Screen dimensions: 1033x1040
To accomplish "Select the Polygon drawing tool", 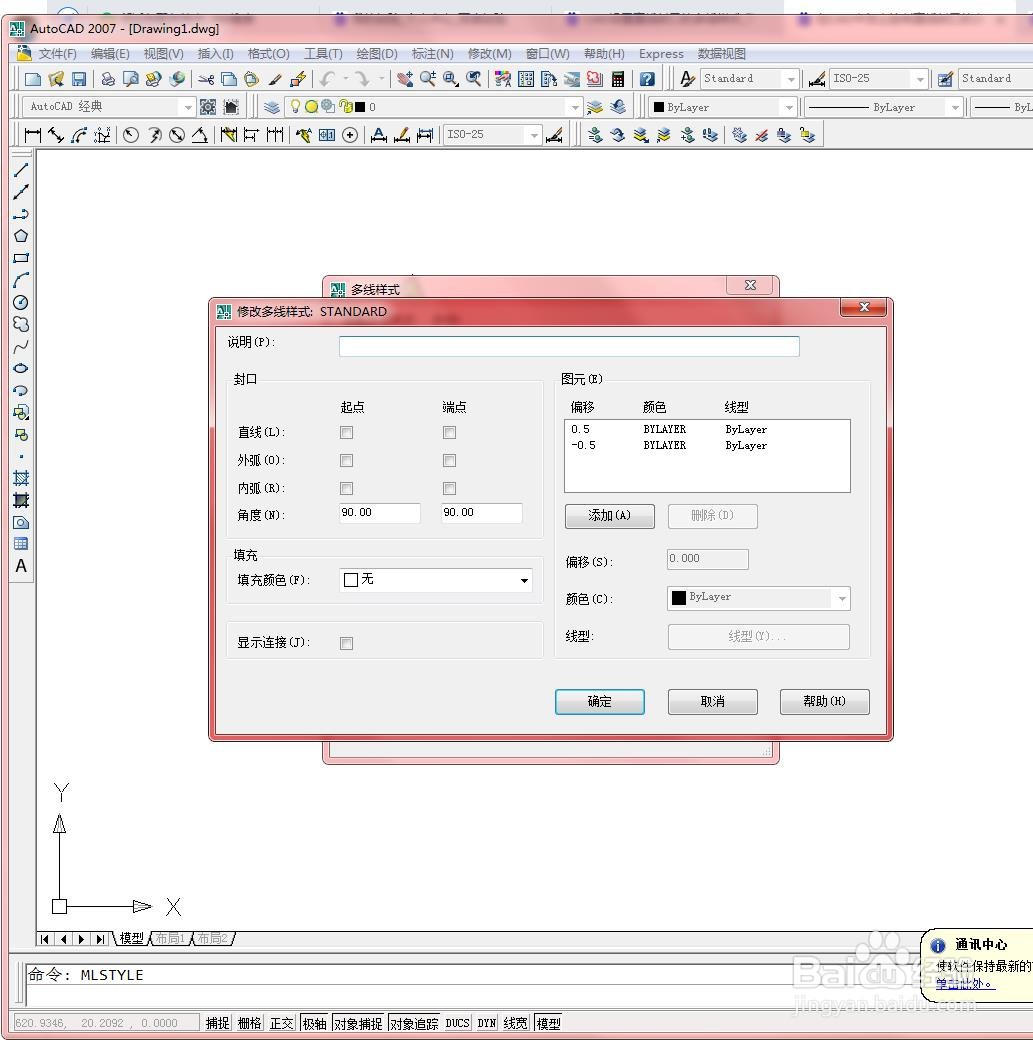I will [21, 236].
